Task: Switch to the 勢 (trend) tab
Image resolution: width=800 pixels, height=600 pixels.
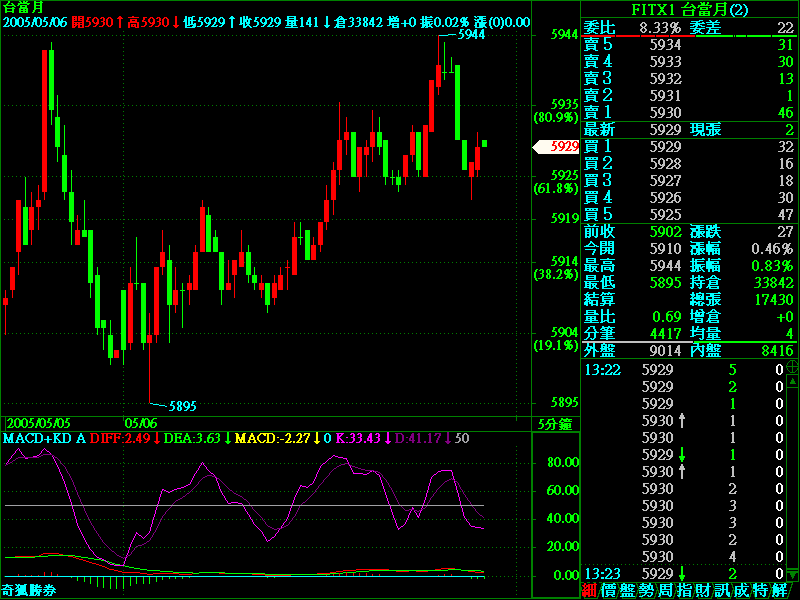Action: point(646,590)
